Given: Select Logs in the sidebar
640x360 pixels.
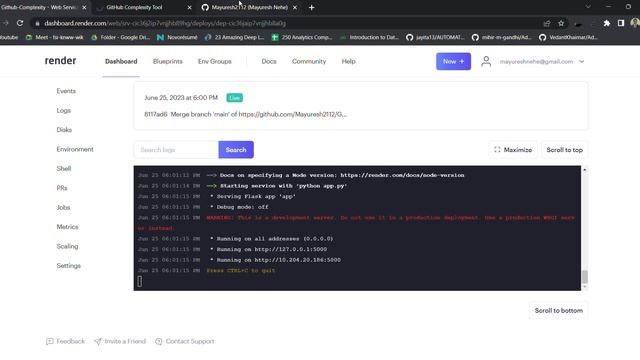Looking at the screenshot, I should point(64,110).
